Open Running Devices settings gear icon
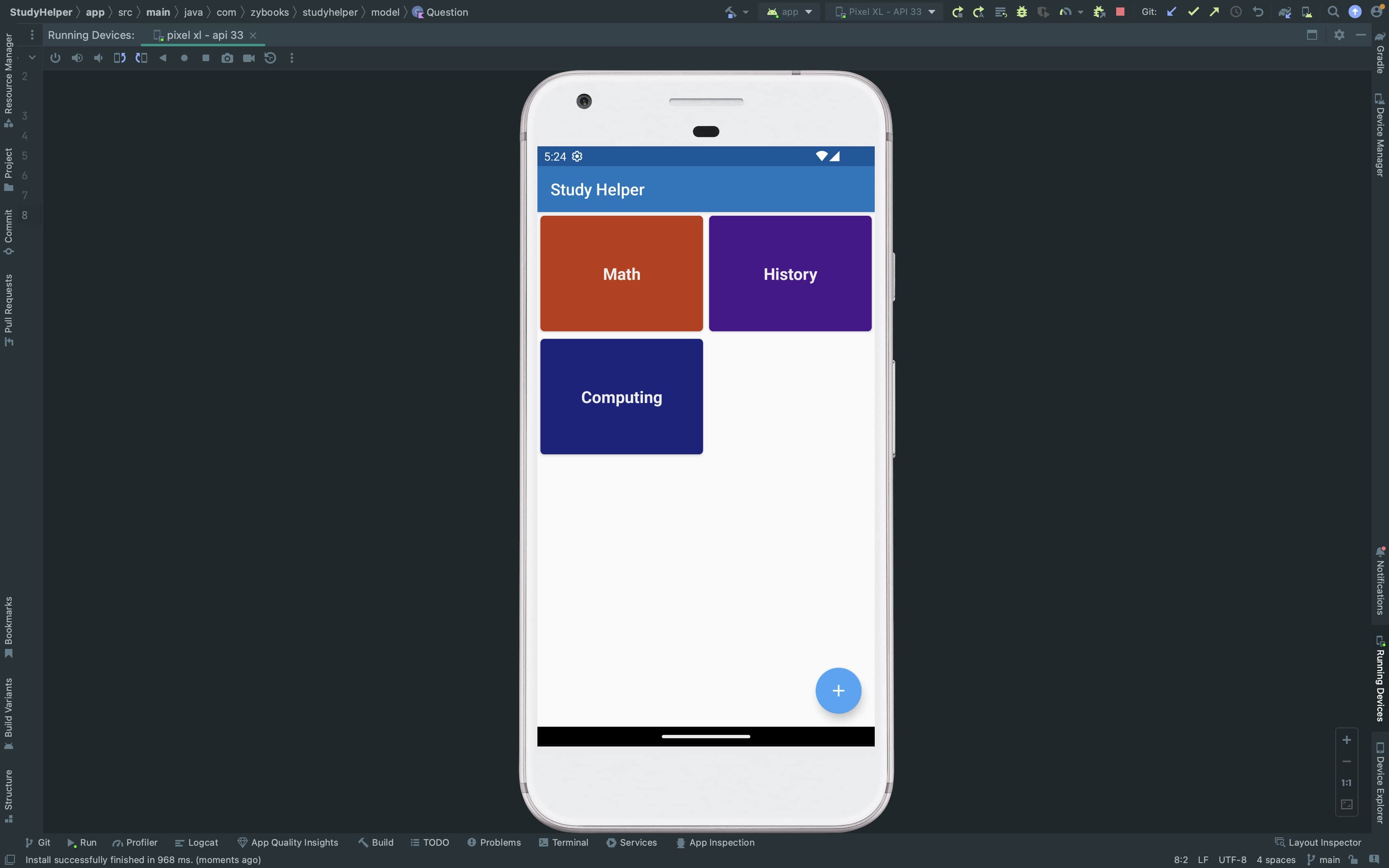This screenshot has height=868, width=1389. point(1339,35)
